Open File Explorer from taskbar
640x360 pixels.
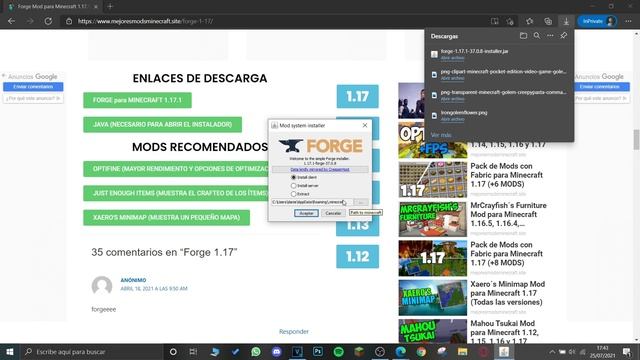[x=462, y=352]
